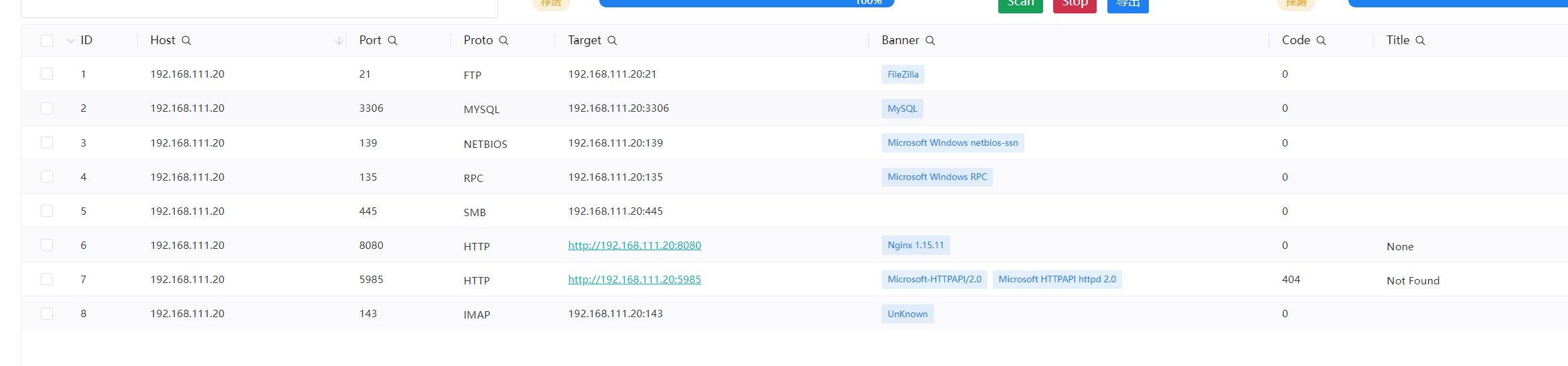Viewport: 1568px width, 366px height.
Task: Mark the checkbox for row 8 IMAP
Action: pos(47,313)
